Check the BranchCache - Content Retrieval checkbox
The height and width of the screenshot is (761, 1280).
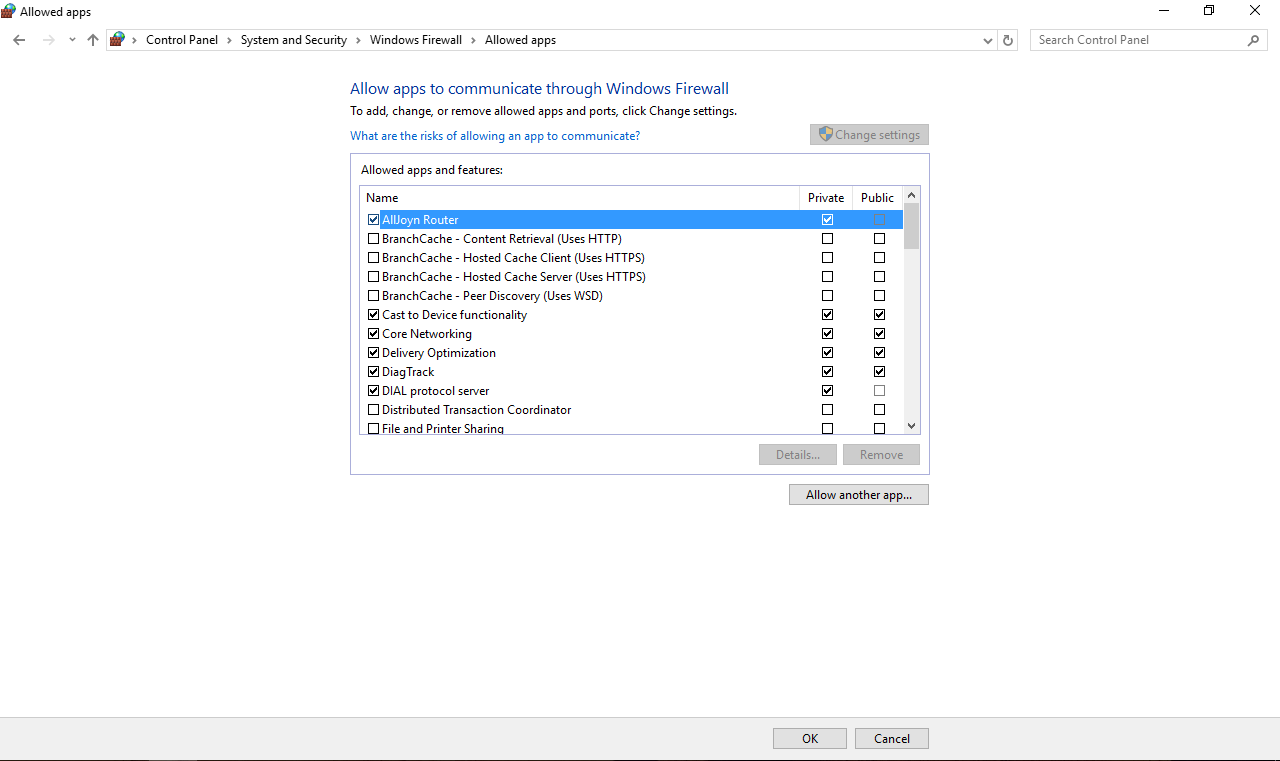[x=373, y=238]
